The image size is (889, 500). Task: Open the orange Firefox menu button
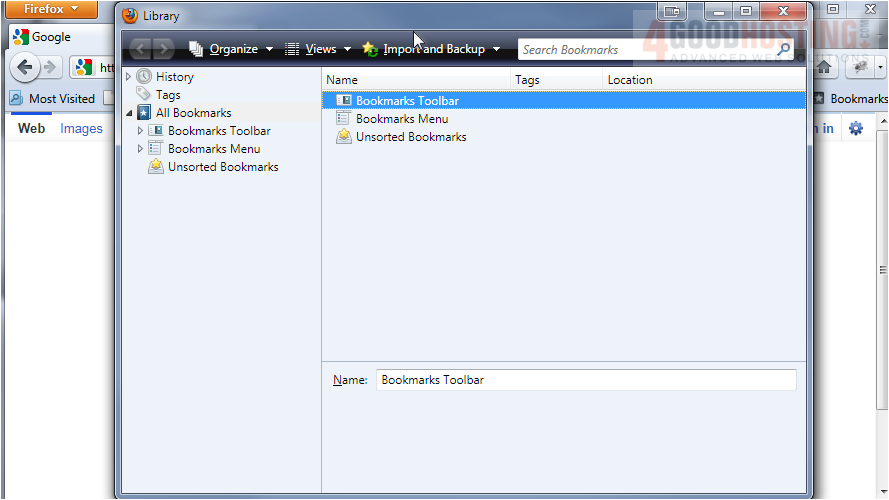pos(50,9)
